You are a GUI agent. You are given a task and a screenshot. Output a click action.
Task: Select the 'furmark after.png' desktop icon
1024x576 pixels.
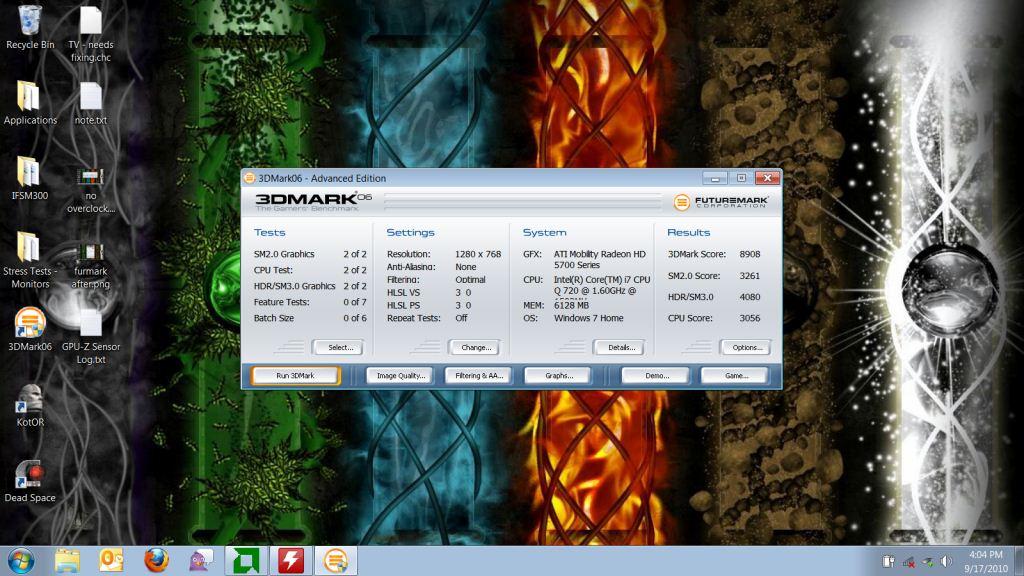point(91,265)
